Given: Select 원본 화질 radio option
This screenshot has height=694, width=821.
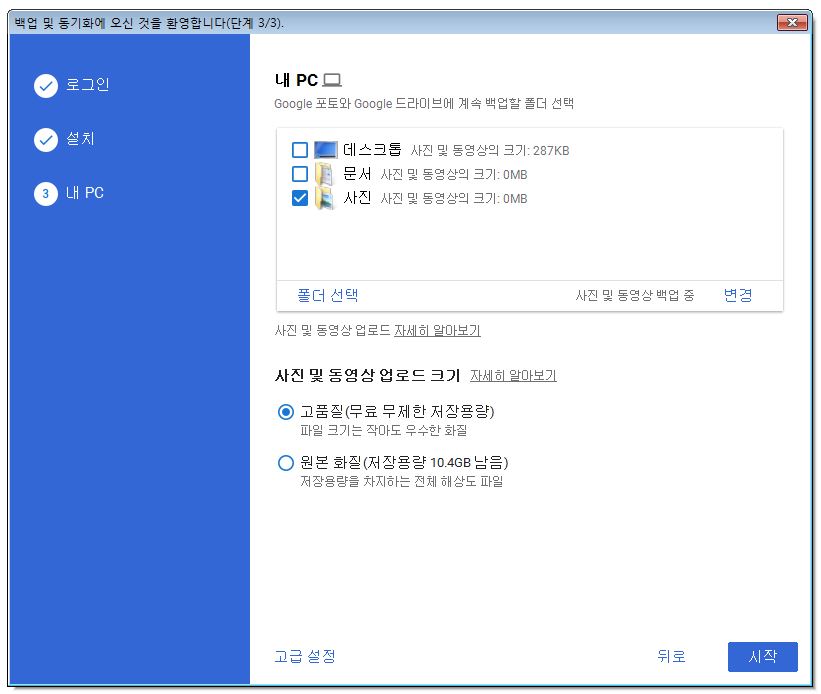Looking at the screenshot, I should pyautogui.click(x=285, y=463).
